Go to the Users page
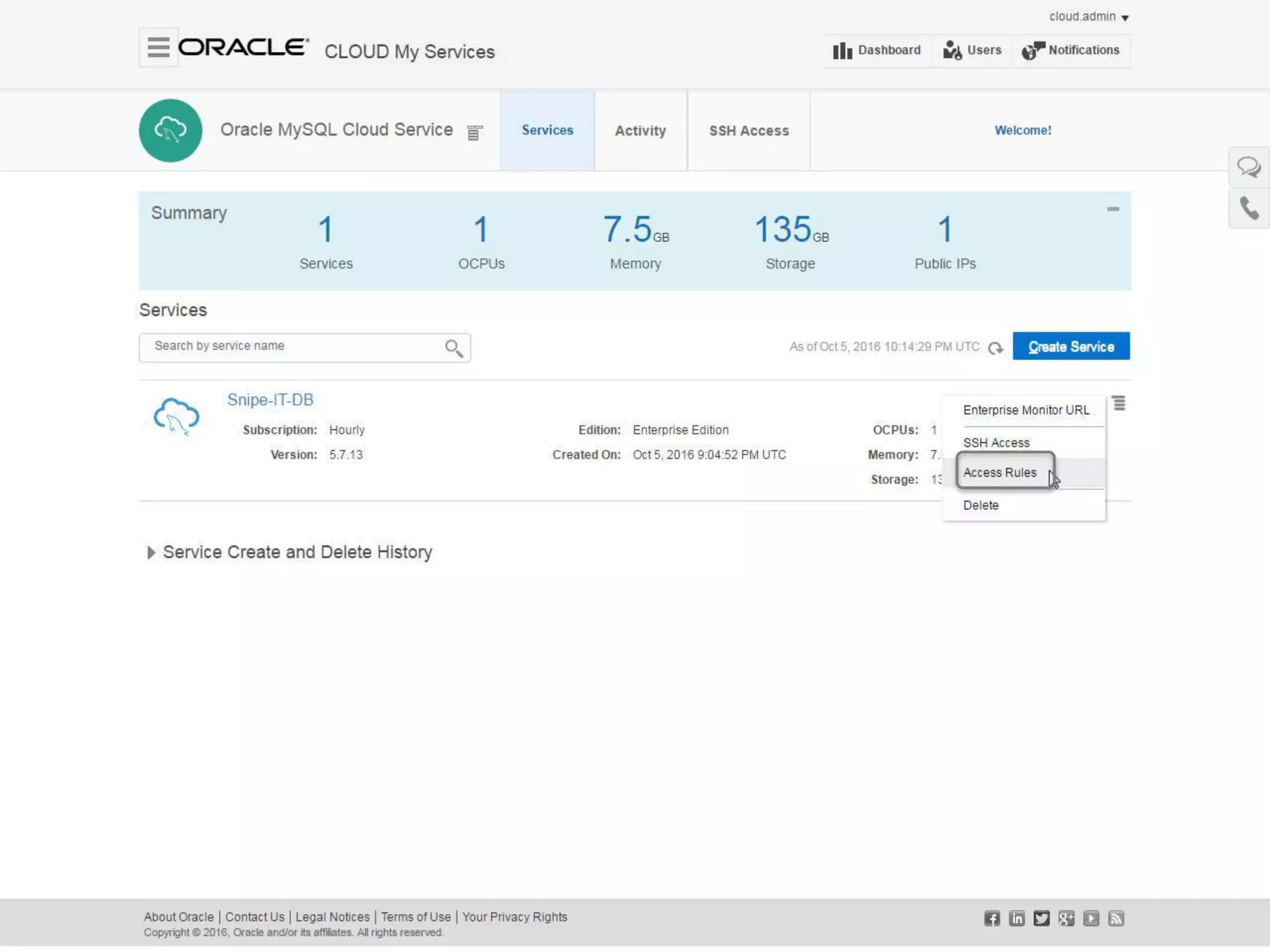The height and width of the screenshot is (952, 1270). click(972, 50)
